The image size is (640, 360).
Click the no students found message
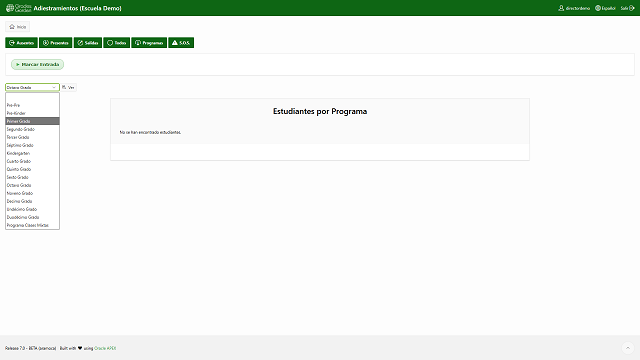click(x=150, y=132)
